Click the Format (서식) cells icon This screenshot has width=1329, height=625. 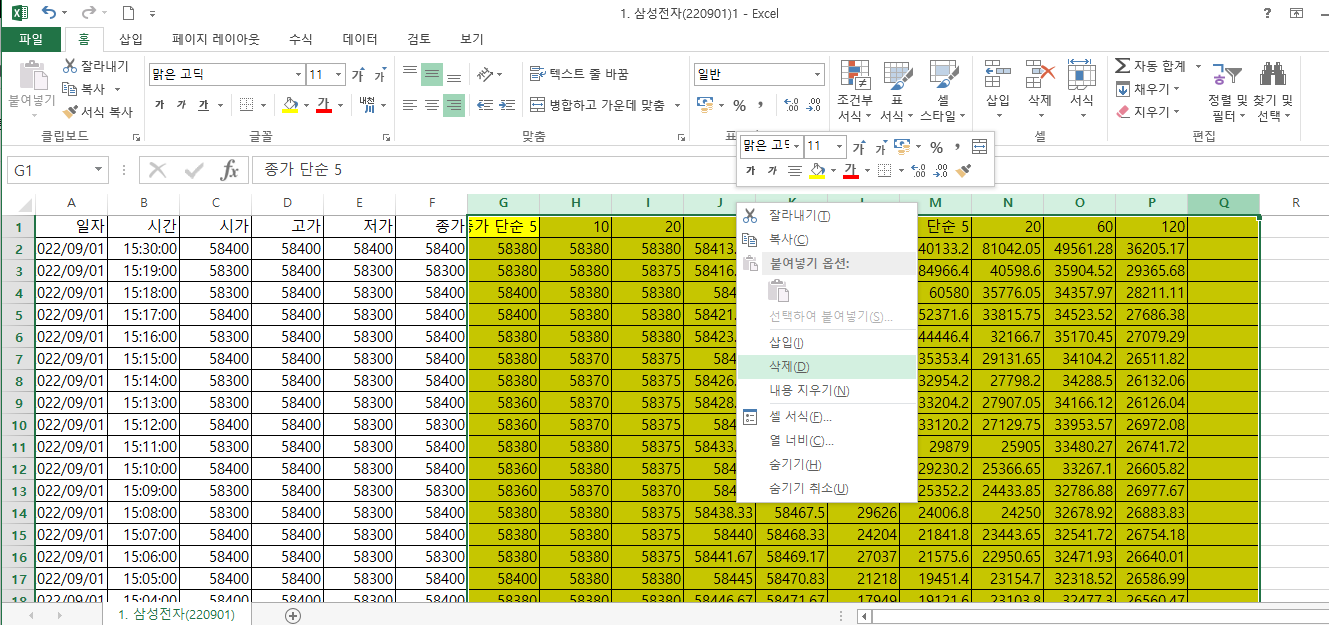(x=1081, y=74)
